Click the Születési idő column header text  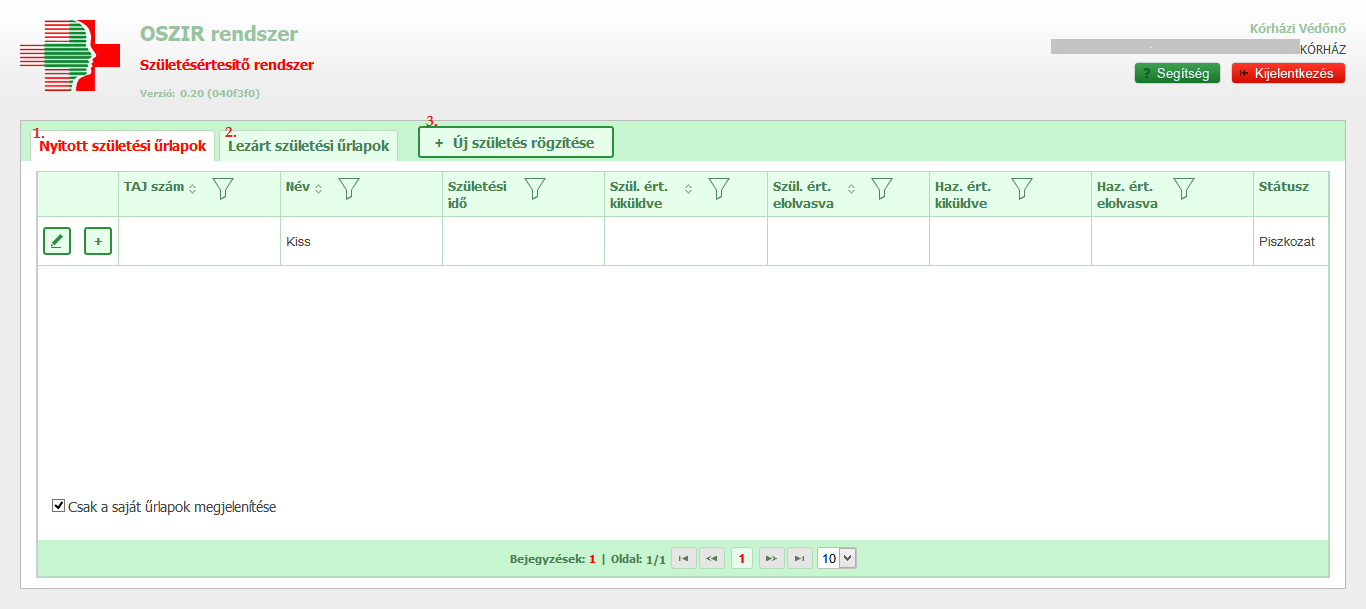[x=477, y=194]
